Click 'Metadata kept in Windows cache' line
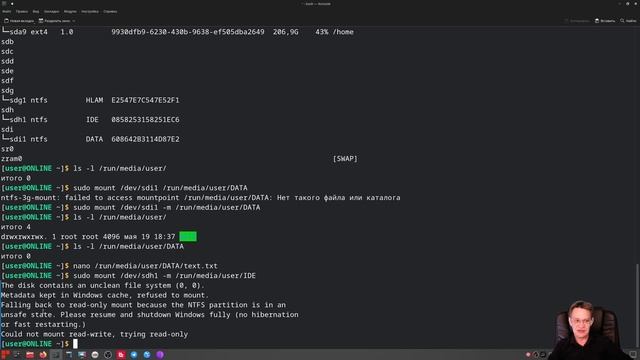 [104, 295]
